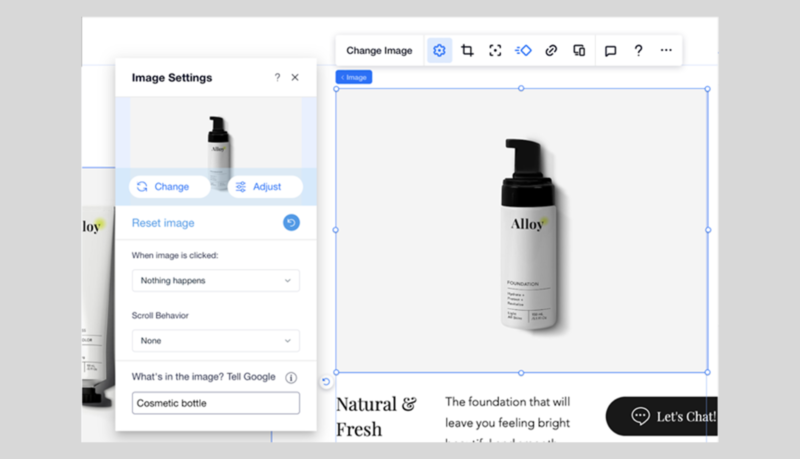Click the info icon beside Tell Google
The height and width of the screenshot is (459, 800).
[x=291, y=377]
